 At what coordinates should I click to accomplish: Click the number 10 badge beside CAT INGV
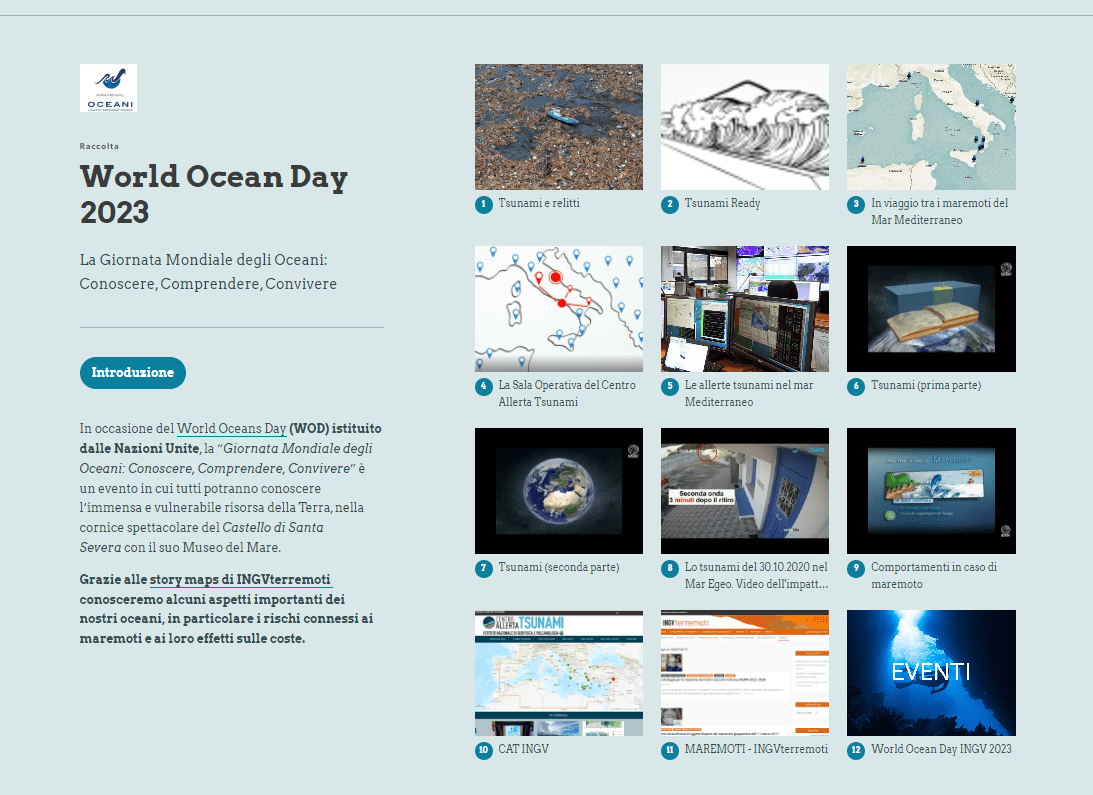483,750
